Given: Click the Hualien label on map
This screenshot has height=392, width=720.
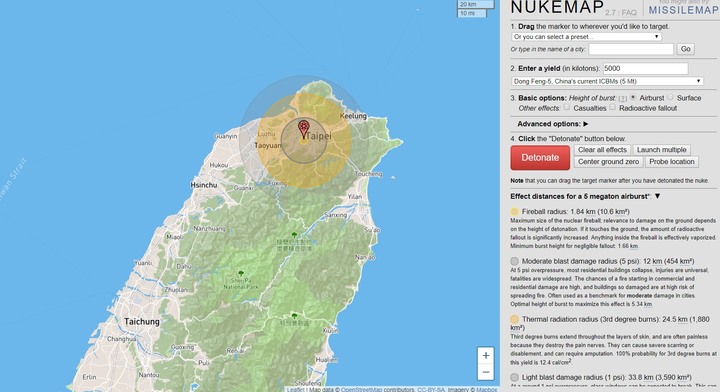Looking at the screenshot, I should (326, 360).
